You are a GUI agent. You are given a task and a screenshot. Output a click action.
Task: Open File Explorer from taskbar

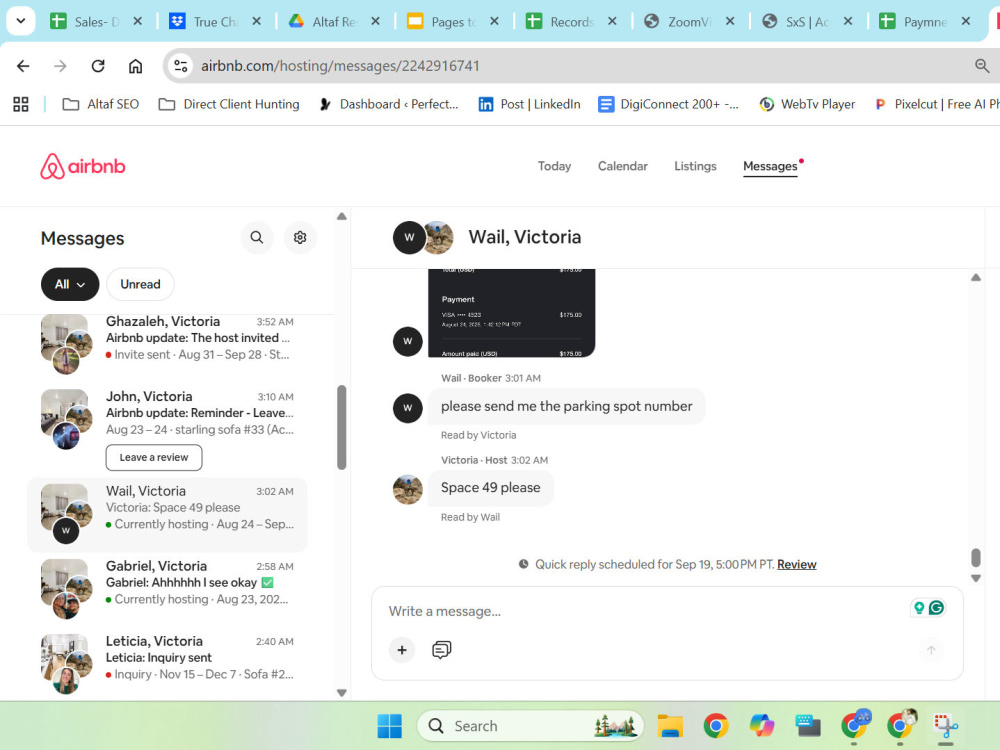pyautogui.click(x=670, y=726)
